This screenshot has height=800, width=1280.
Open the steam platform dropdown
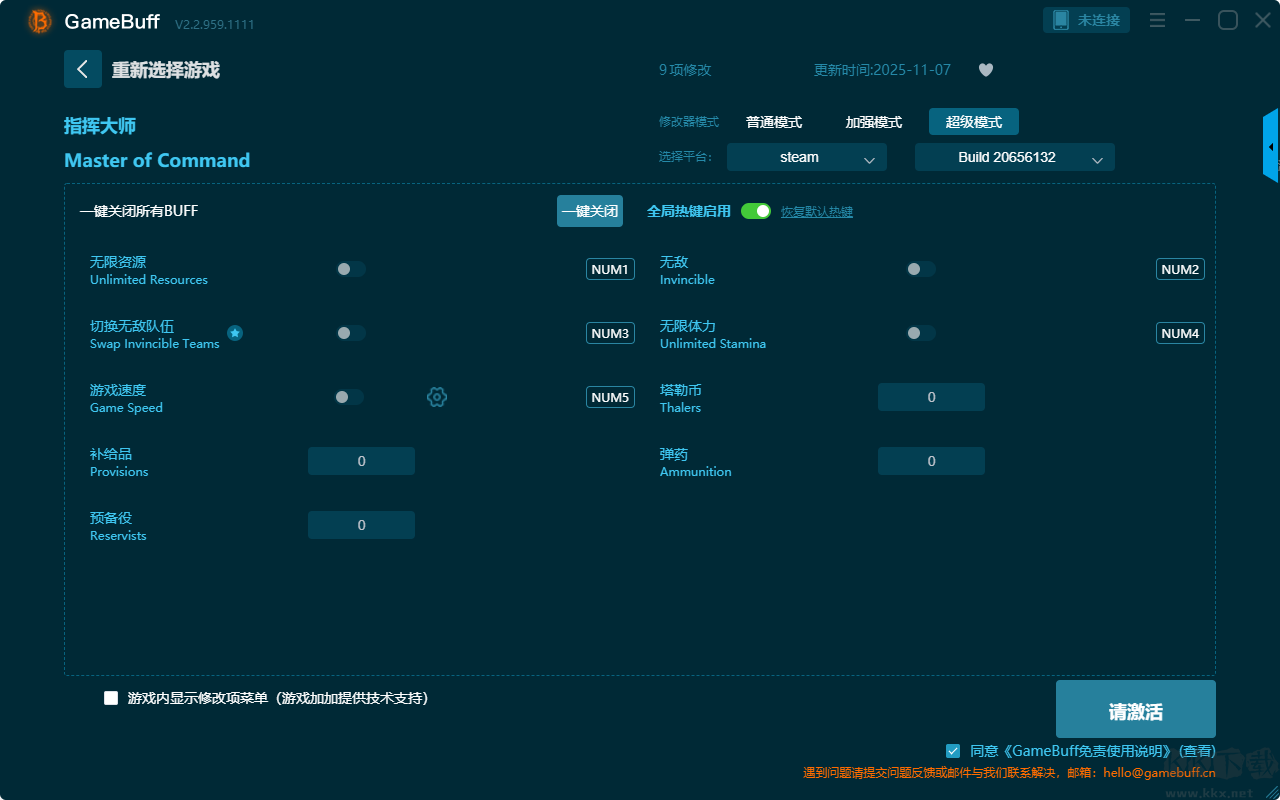coord(806,157)
